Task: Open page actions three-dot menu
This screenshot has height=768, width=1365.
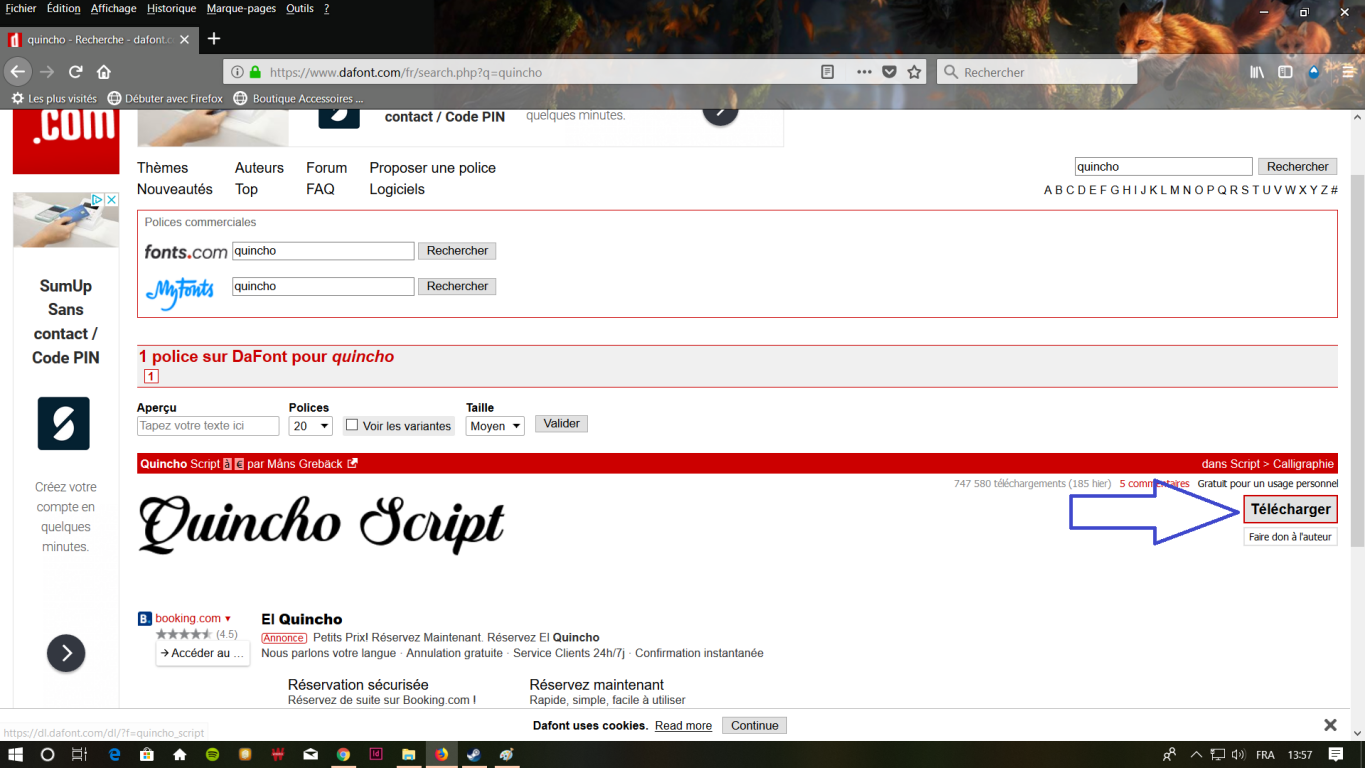Action: click(x=864, y=72)
